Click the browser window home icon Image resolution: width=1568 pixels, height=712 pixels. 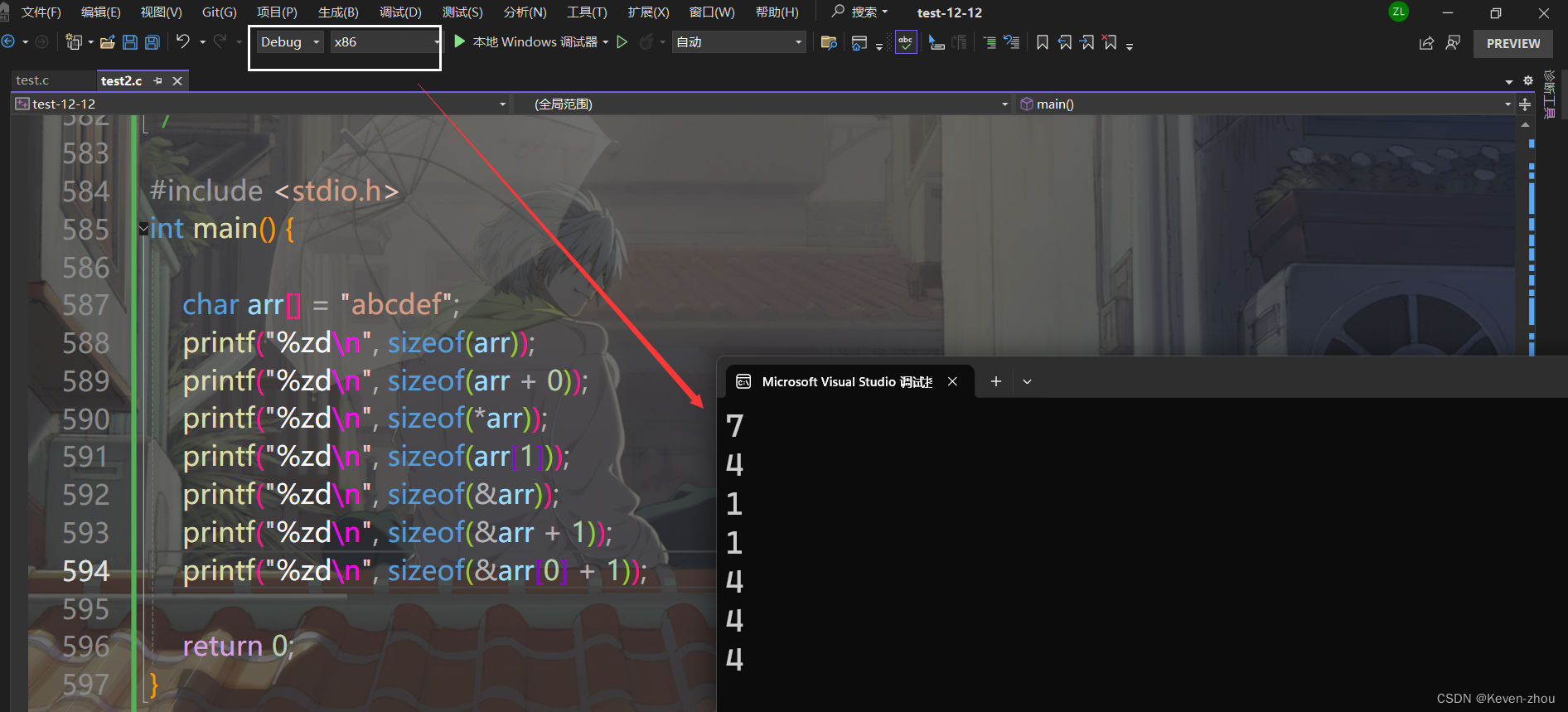pos(859,42)
